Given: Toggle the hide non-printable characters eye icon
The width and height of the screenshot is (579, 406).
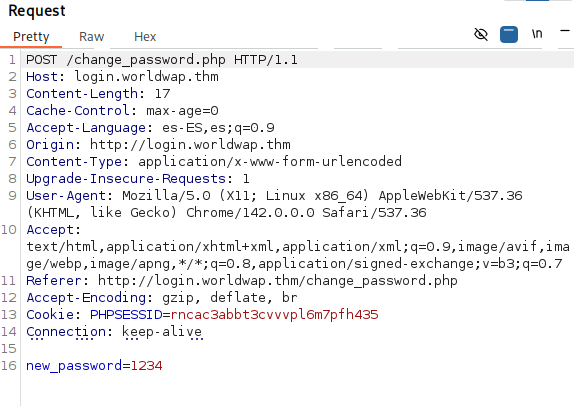Looking at the screenshot, I should click(x=481, y=34).
